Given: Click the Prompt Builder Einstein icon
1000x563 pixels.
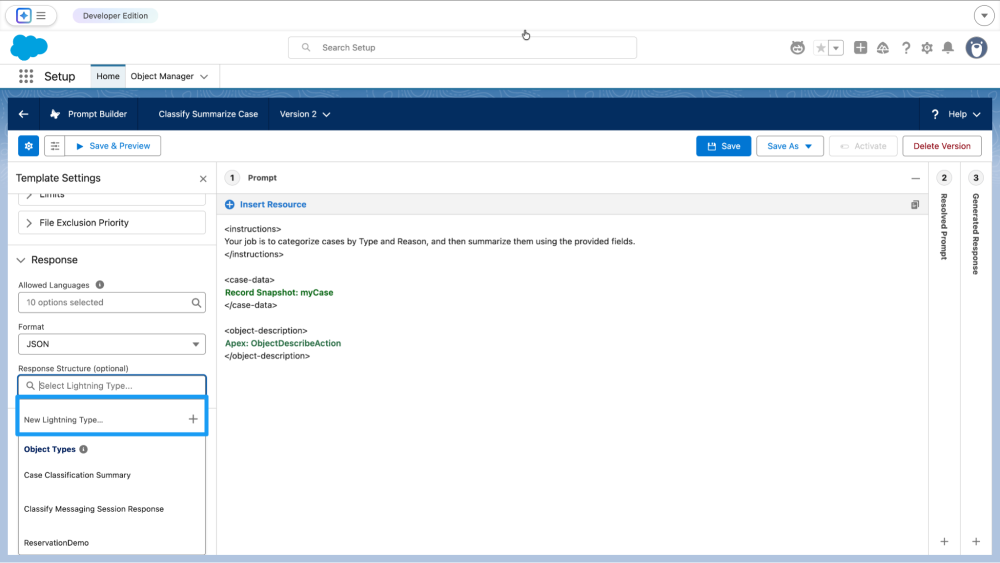Looking at the screenshot, I should 55,114.
